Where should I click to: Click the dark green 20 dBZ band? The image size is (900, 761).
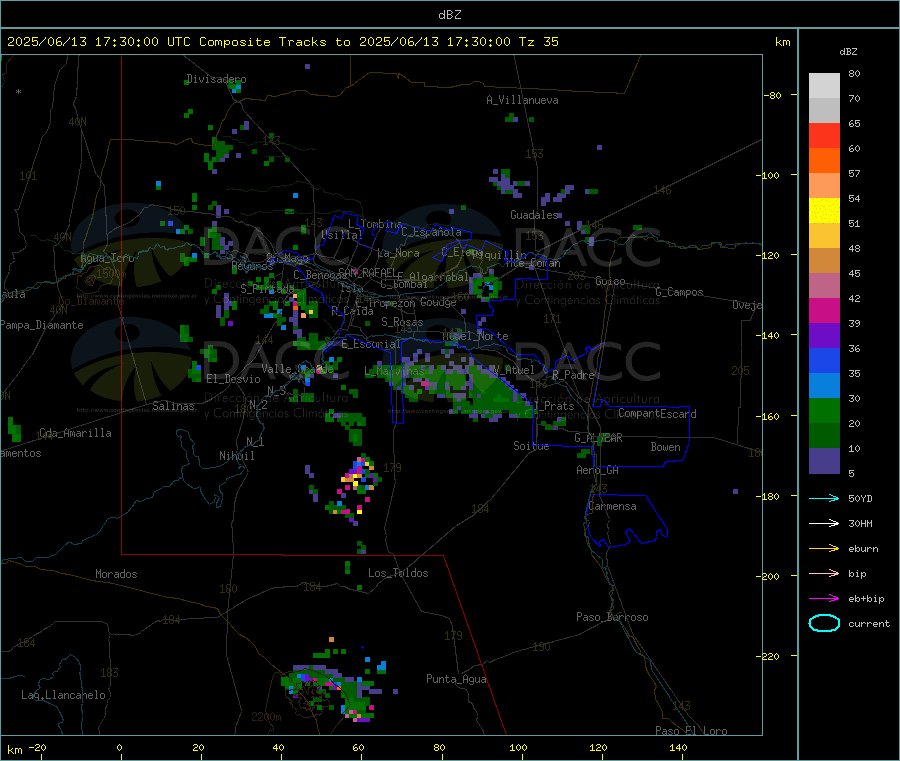[824, 435]
